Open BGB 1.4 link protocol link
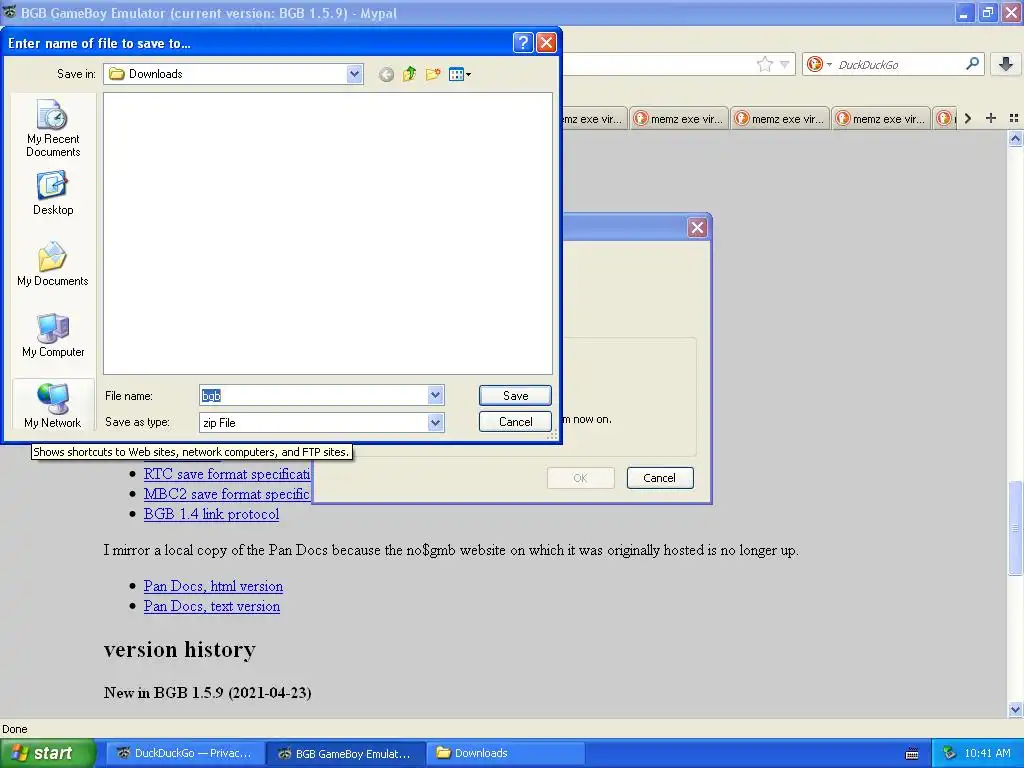 (x=212, y=514)
